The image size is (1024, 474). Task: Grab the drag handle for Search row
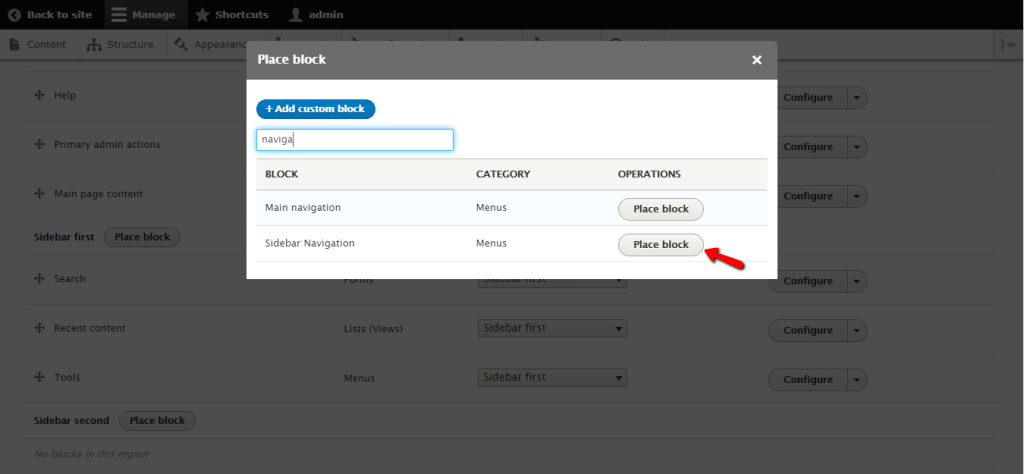pyautogui.click(x=39, y=279)
